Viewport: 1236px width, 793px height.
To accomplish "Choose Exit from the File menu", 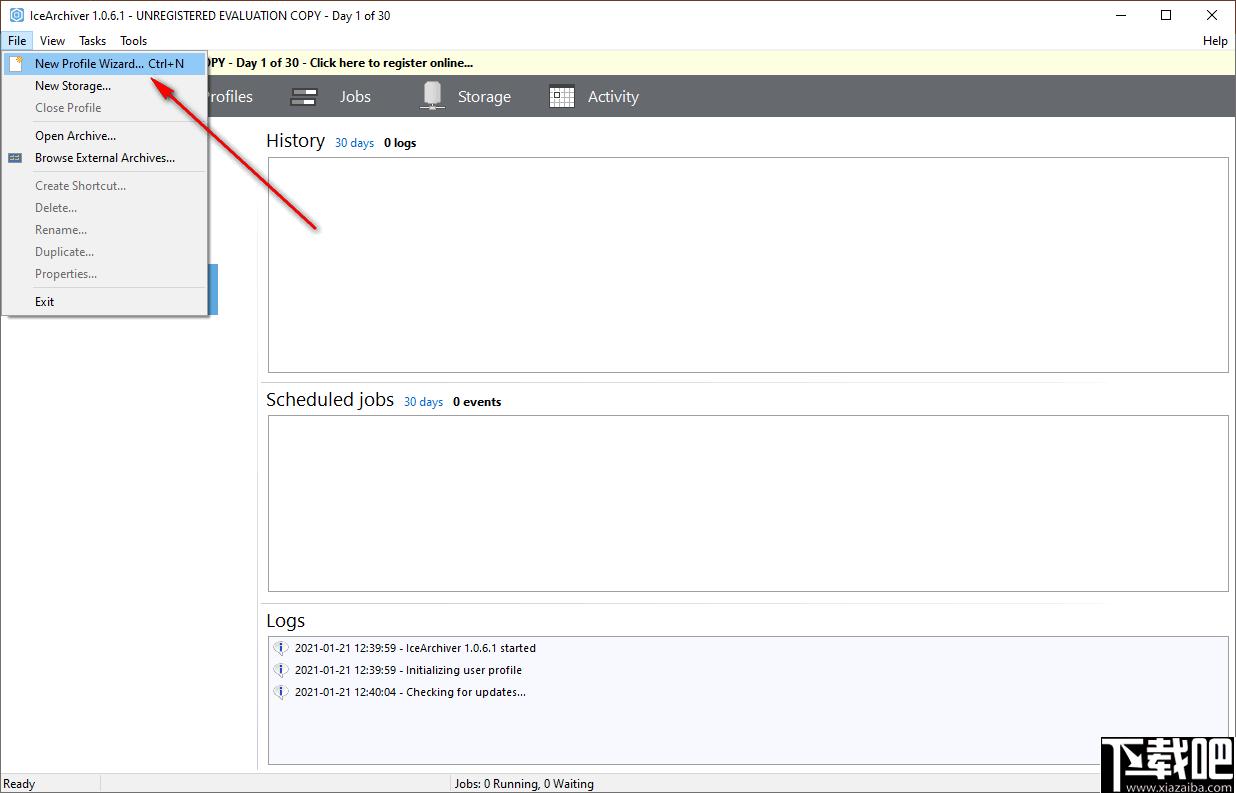I will 105,302.
